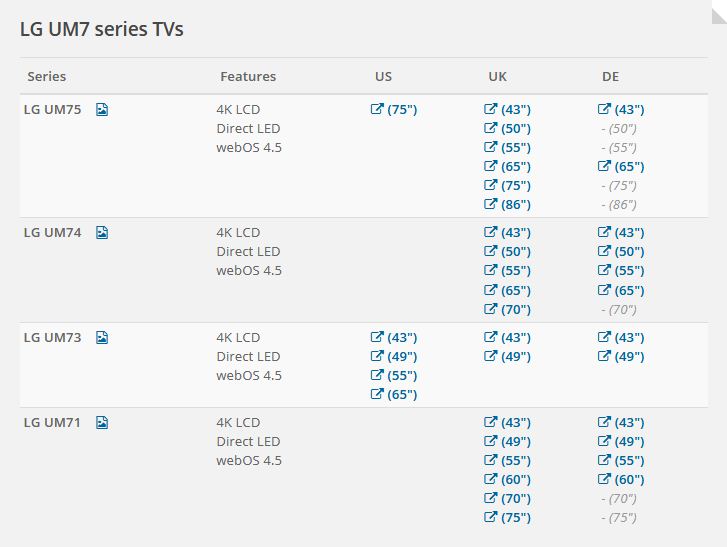Image resolution: width=727 pixels, height=547 pixels.
Task: Click the Series column header
Action: click(x=46, y=76)
